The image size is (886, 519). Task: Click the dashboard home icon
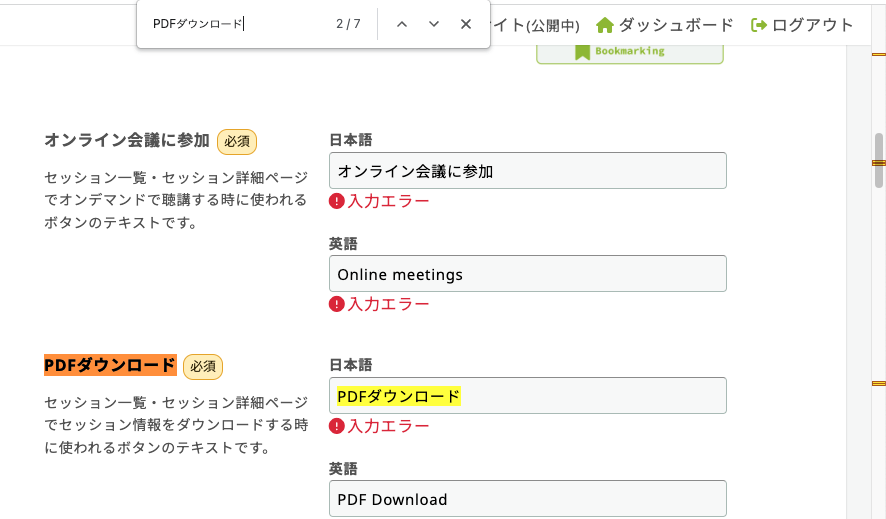605,25
